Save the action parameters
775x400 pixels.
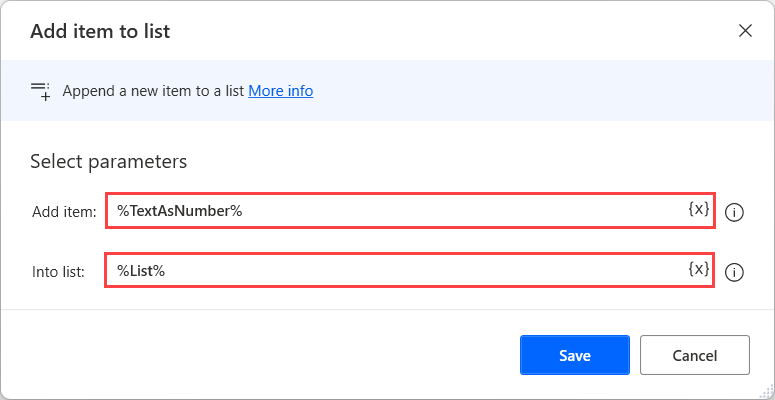[574, 355]
